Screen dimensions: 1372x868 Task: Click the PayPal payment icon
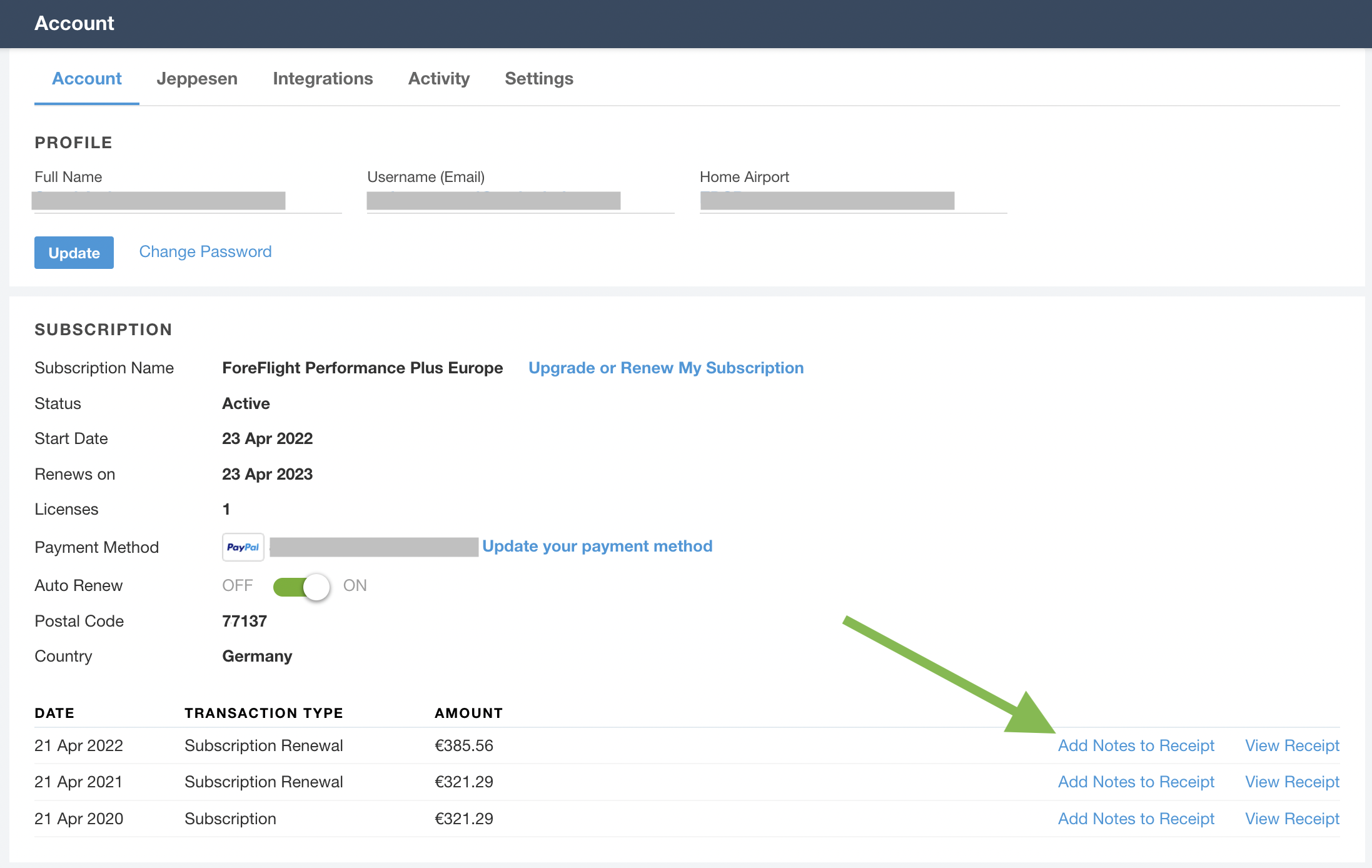(243, 547)
